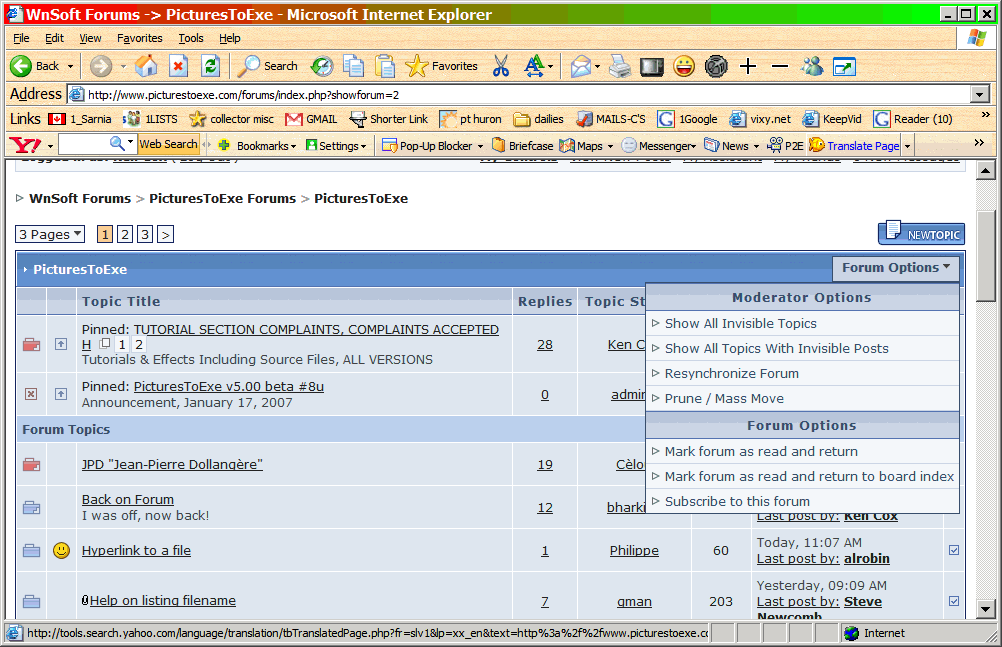Open JPD "Jean-Pierre Dollangère" topic
Viewport: 1002px width, 647px height.
(x=172, y=464)
